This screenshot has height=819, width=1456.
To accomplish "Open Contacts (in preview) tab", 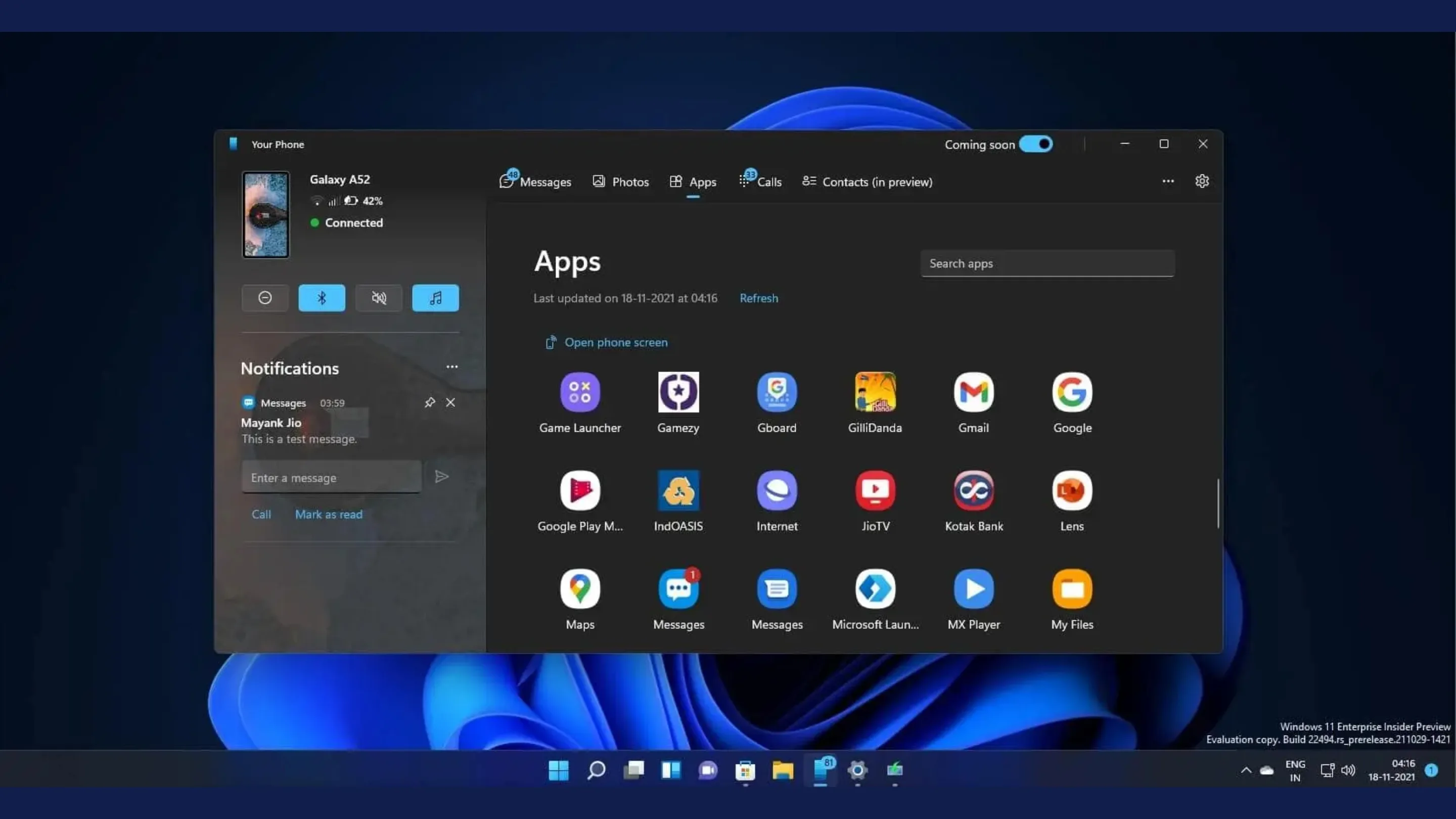I will pos(867,181).
